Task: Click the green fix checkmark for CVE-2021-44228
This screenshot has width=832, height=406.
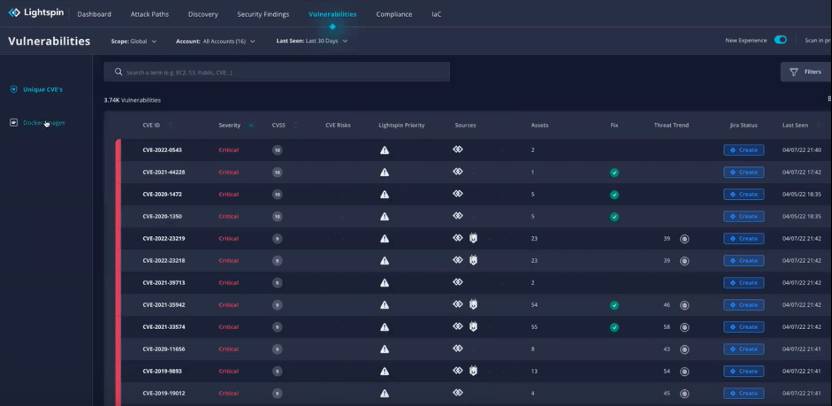Action: tap(614, 172)
